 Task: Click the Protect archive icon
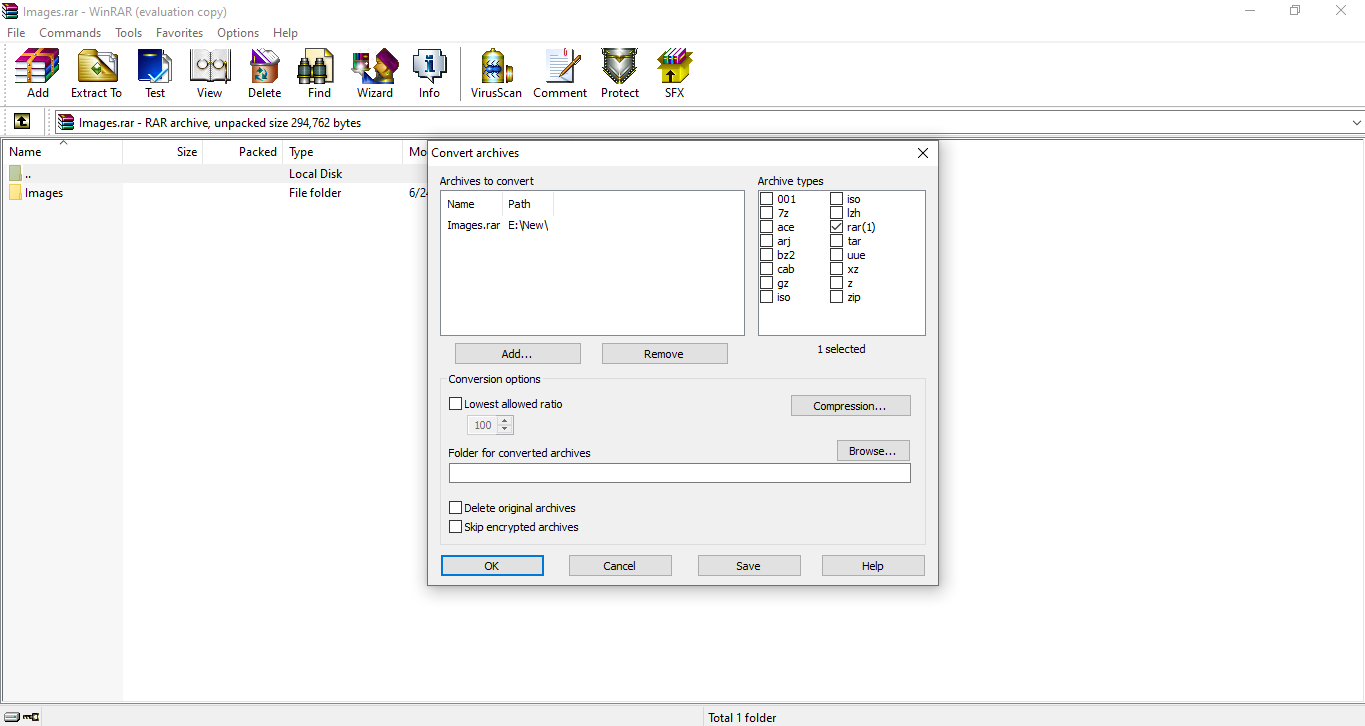coord(619,70)
